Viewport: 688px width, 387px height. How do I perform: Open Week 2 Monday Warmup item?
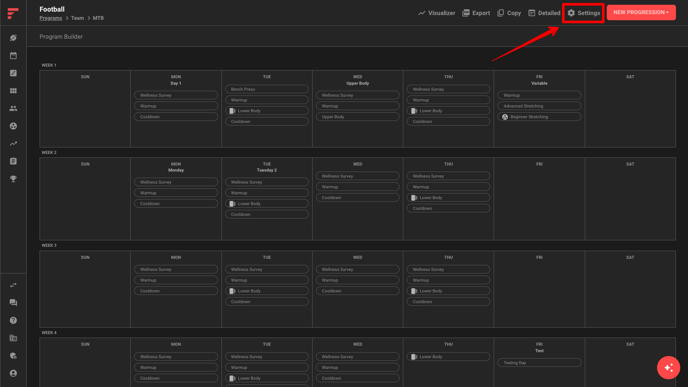point(176,193)
